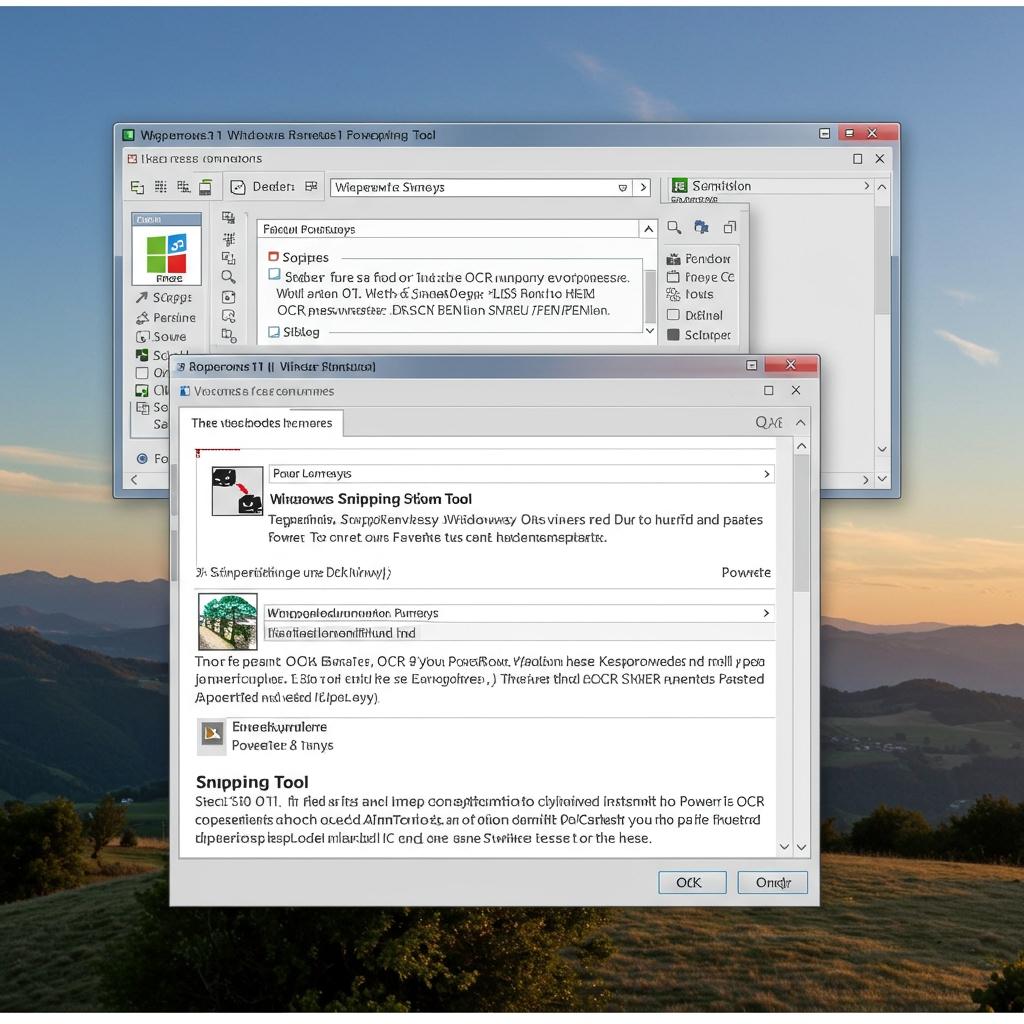Click the brown arrow icon beside Poveeter & Tunys
1024x1024 pixels.
tap(212, 736)
